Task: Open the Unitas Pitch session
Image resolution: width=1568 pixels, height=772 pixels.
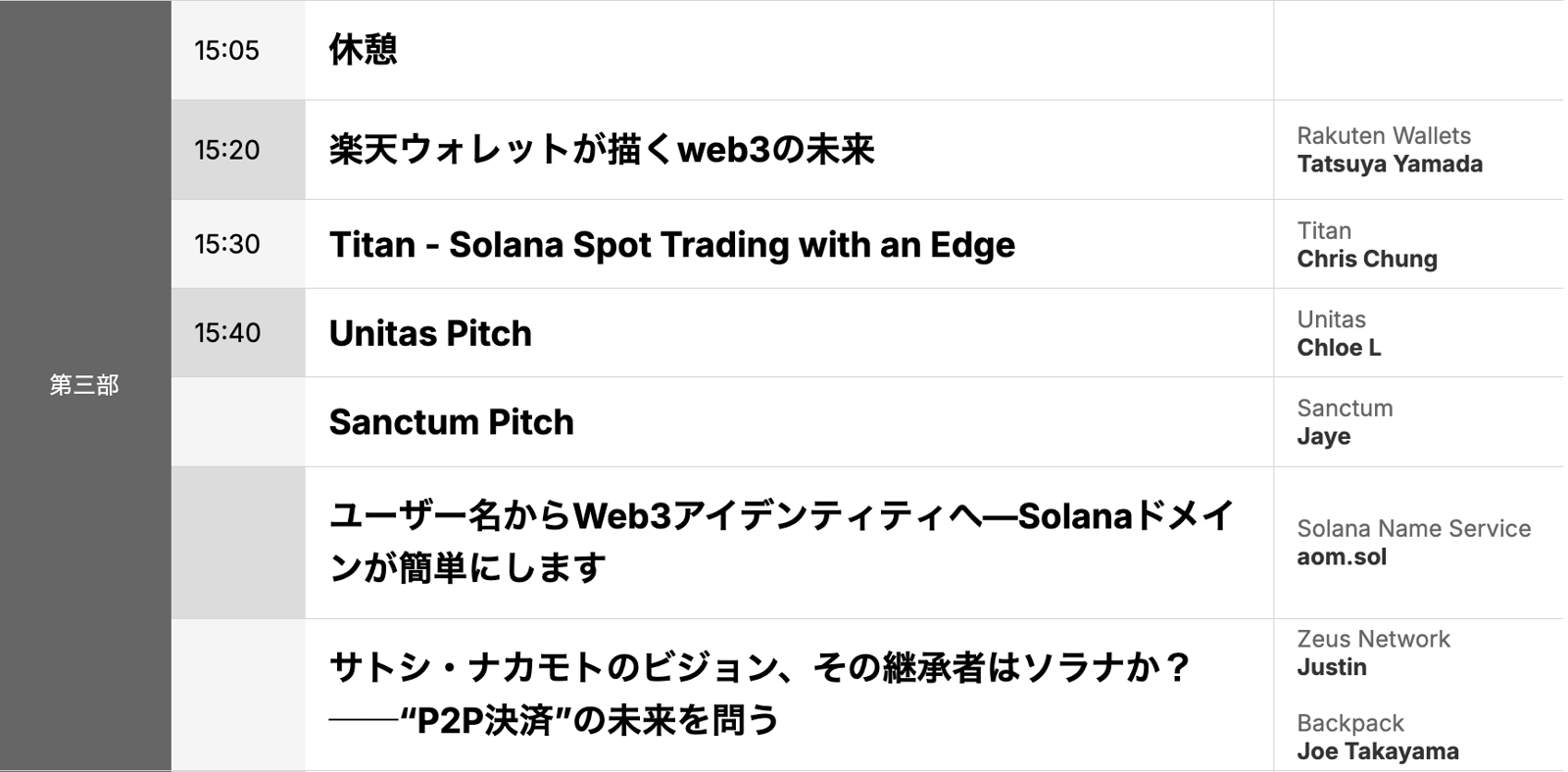Action: [x=430, y=333]
